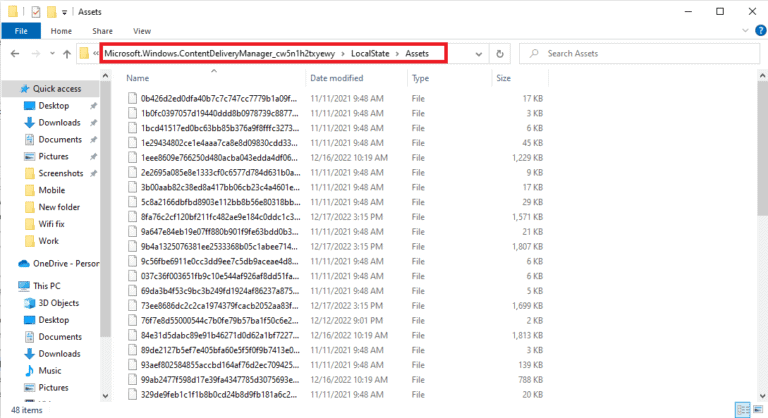Open the Mobile folder in sidebar
Viewport: 768px width, 418px height.
click(51, 190)
